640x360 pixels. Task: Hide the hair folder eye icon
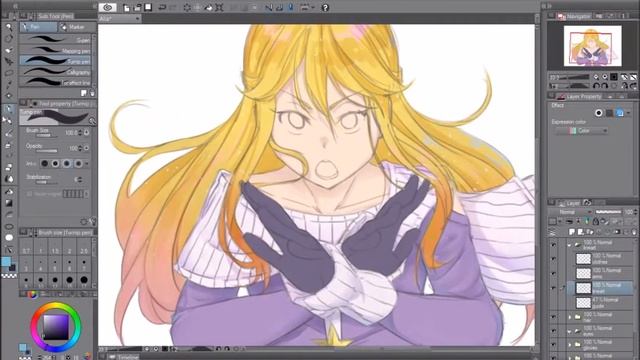point(553,317)
